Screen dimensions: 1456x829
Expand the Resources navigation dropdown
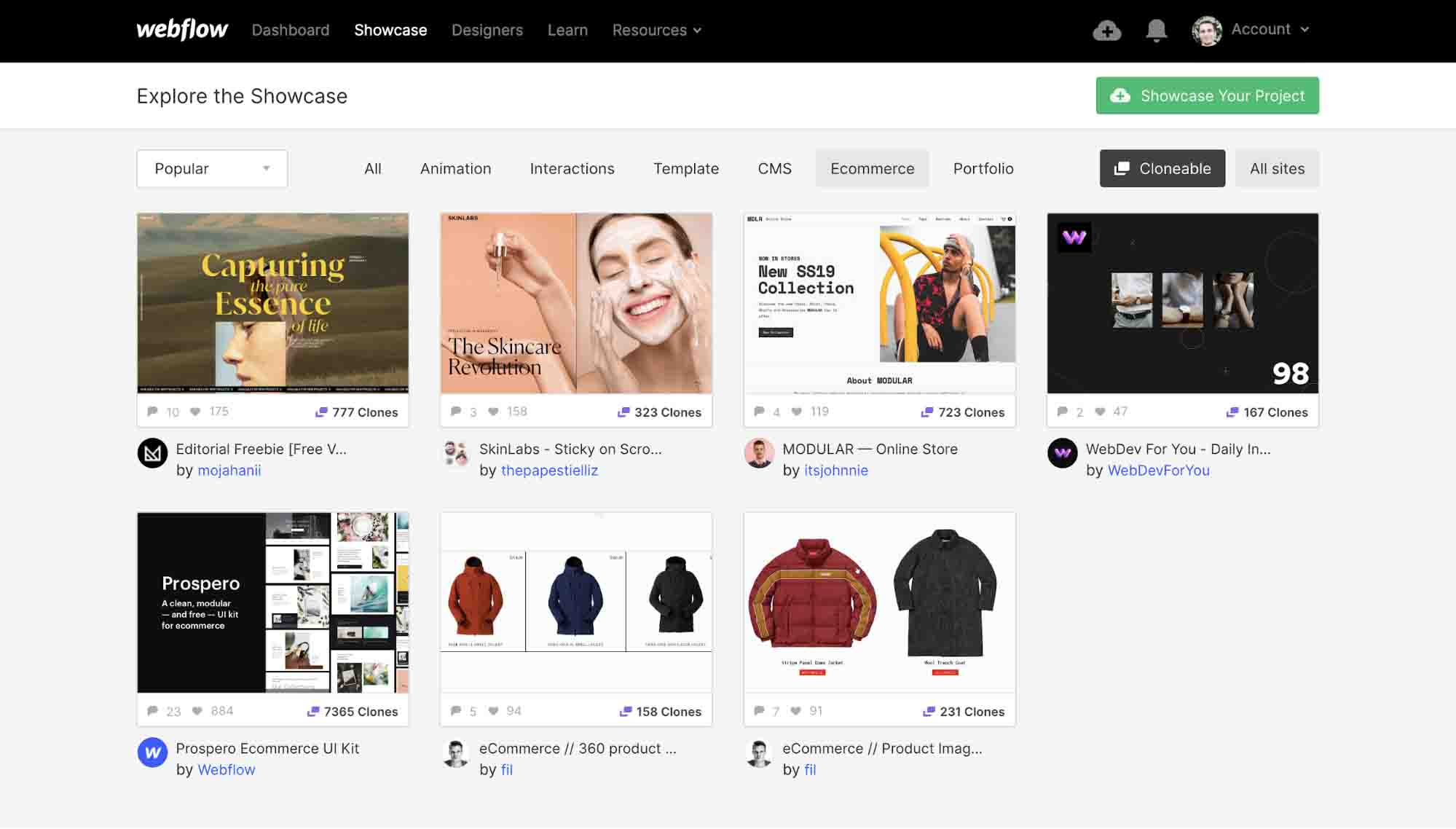point(657,29)
